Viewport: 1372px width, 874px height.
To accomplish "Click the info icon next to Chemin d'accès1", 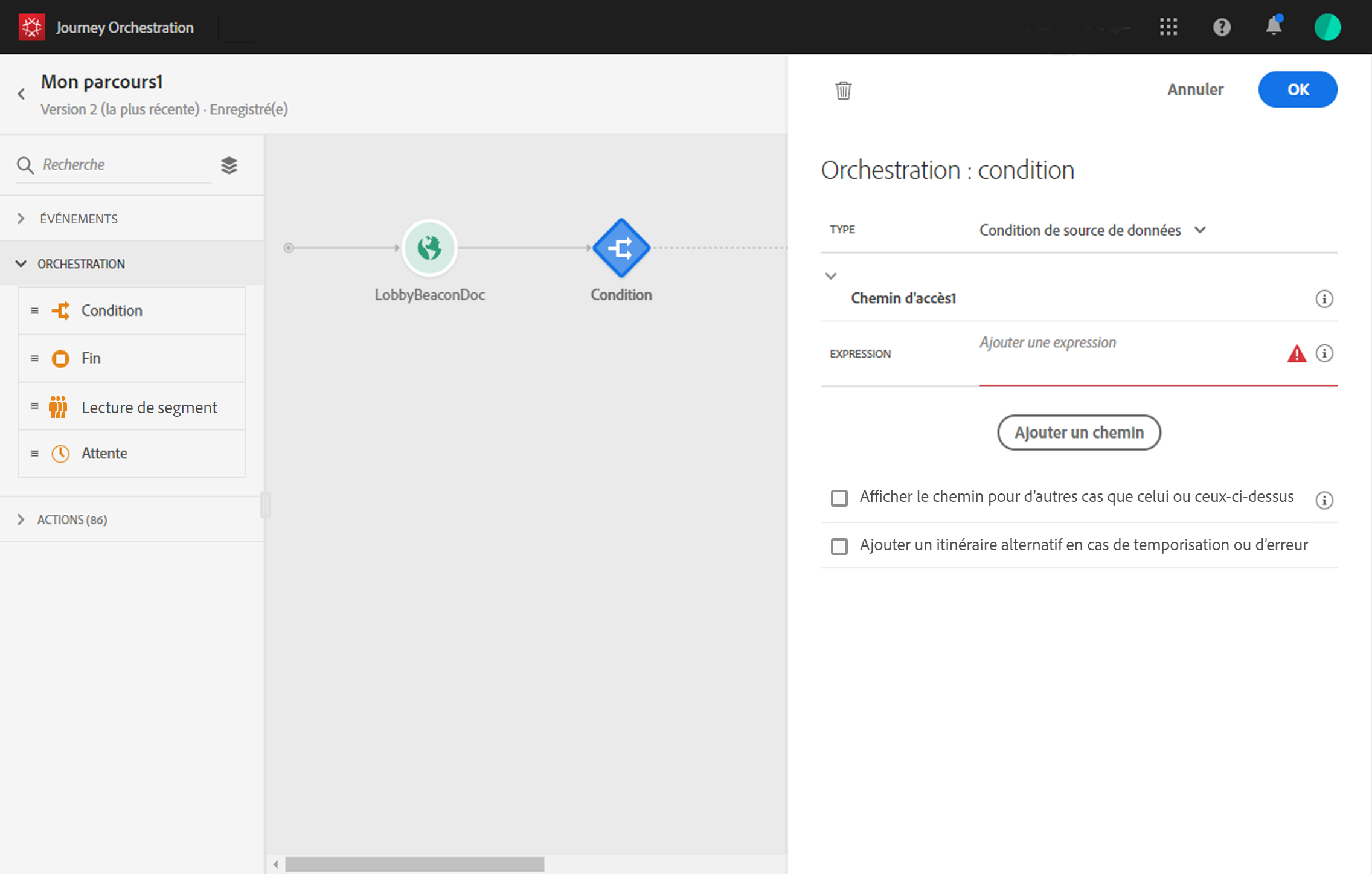I will pos(1324,298).
